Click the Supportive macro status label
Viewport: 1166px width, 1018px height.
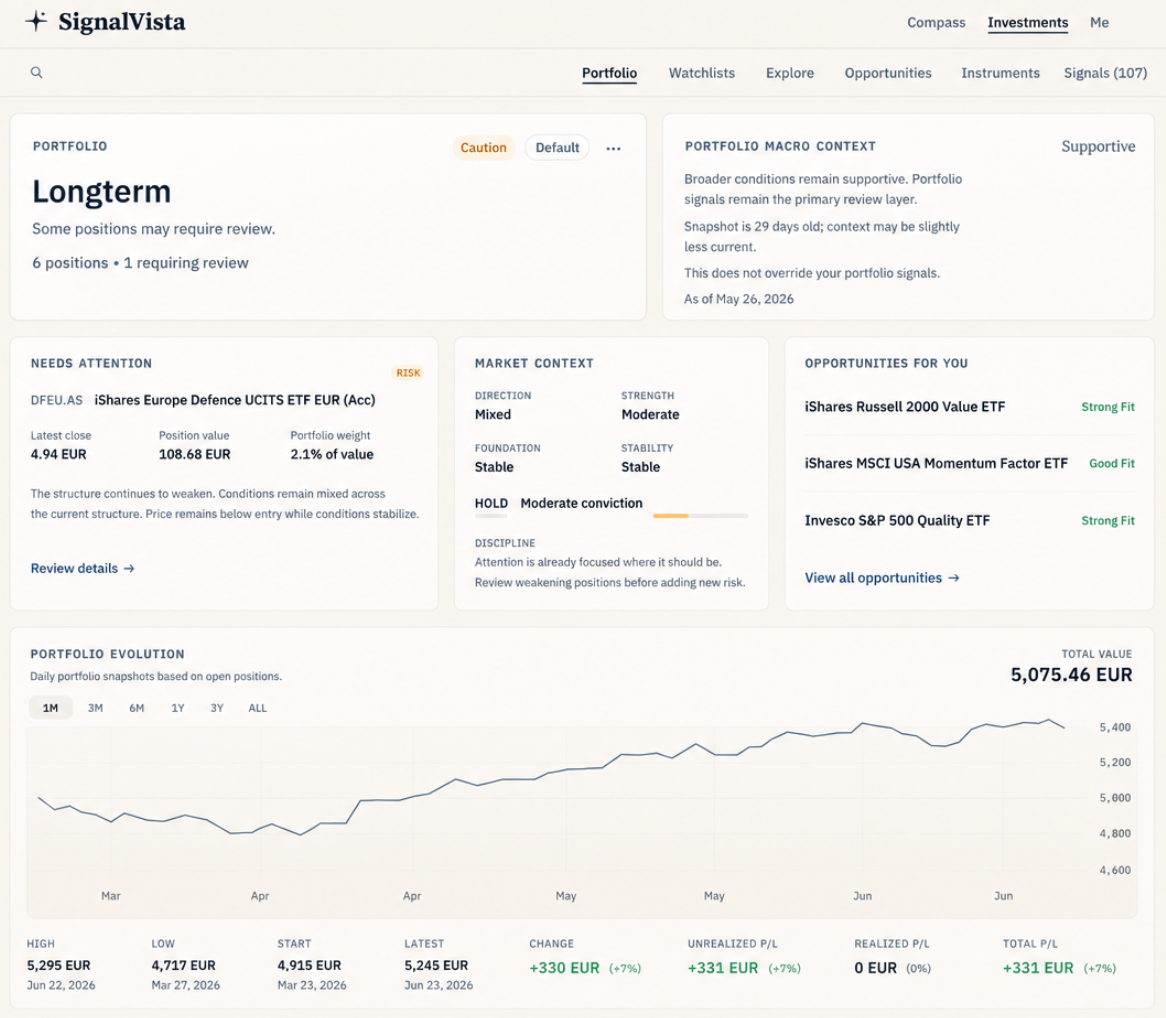pos(1098,146)
